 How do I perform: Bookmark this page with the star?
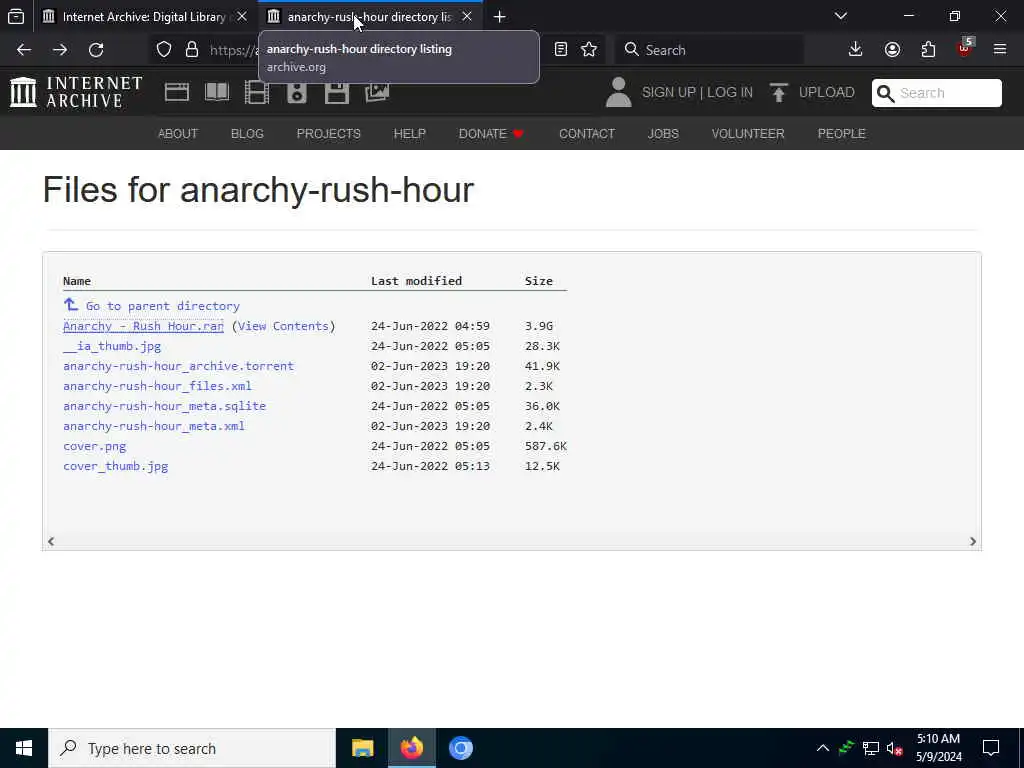[x=589, y=50]
